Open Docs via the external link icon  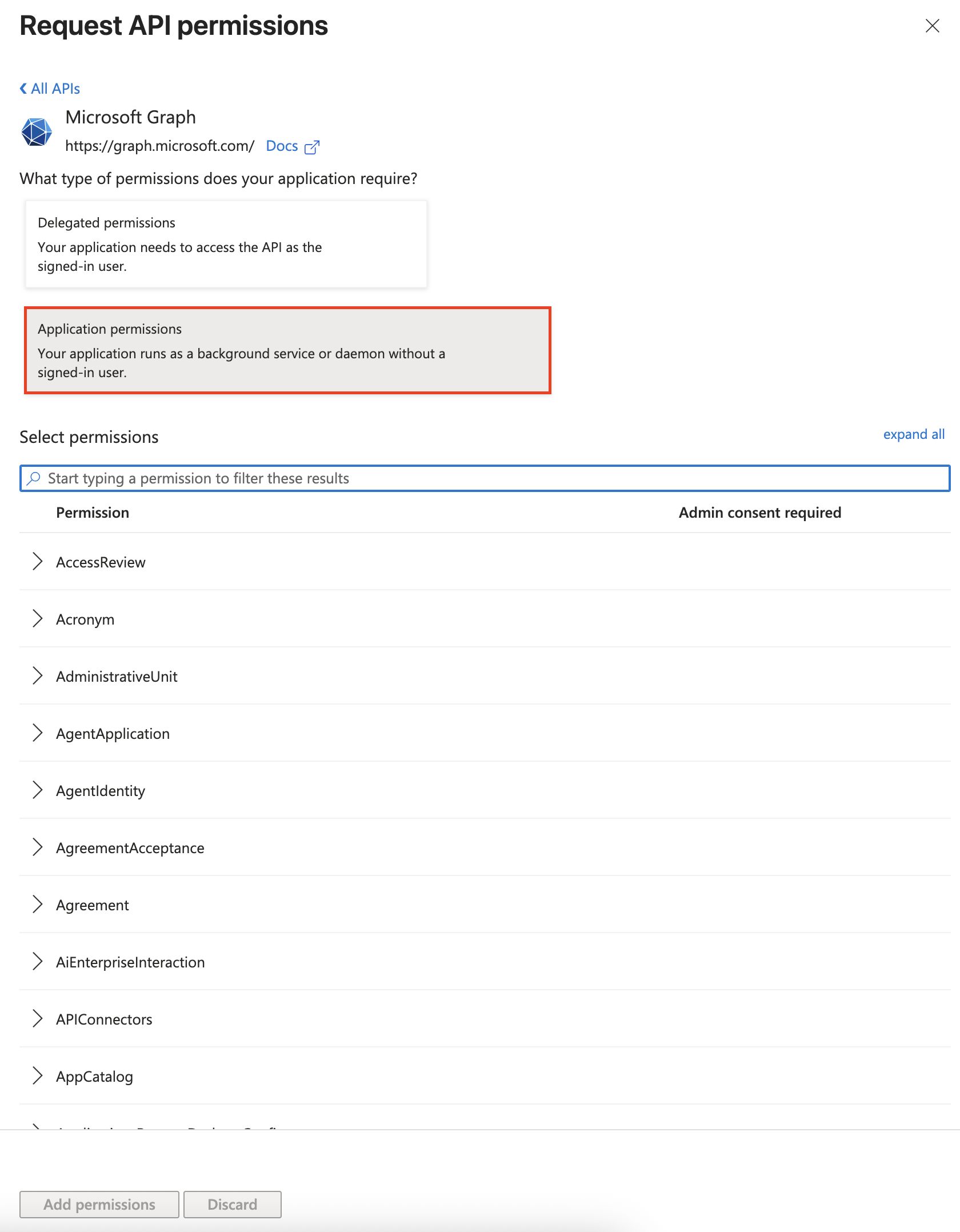pyautogui.click(x=313, y=147)
